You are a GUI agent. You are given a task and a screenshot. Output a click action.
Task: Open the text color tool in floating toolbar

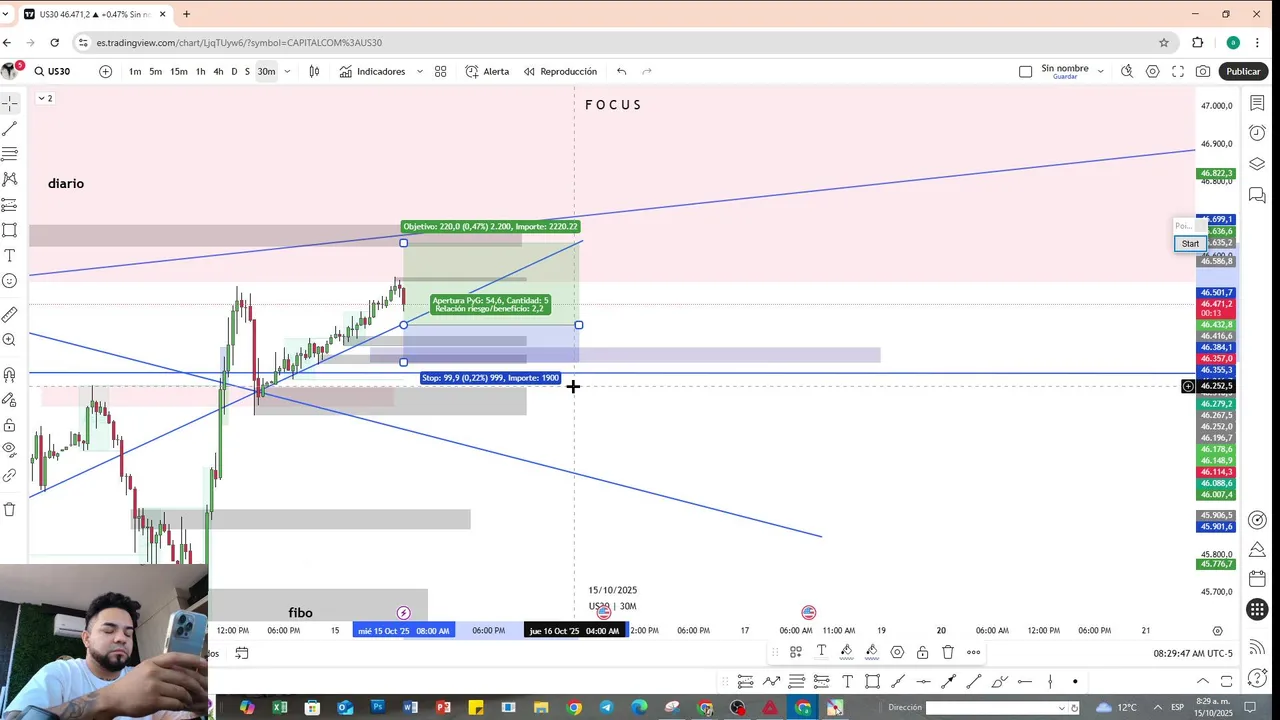[821, 652]
